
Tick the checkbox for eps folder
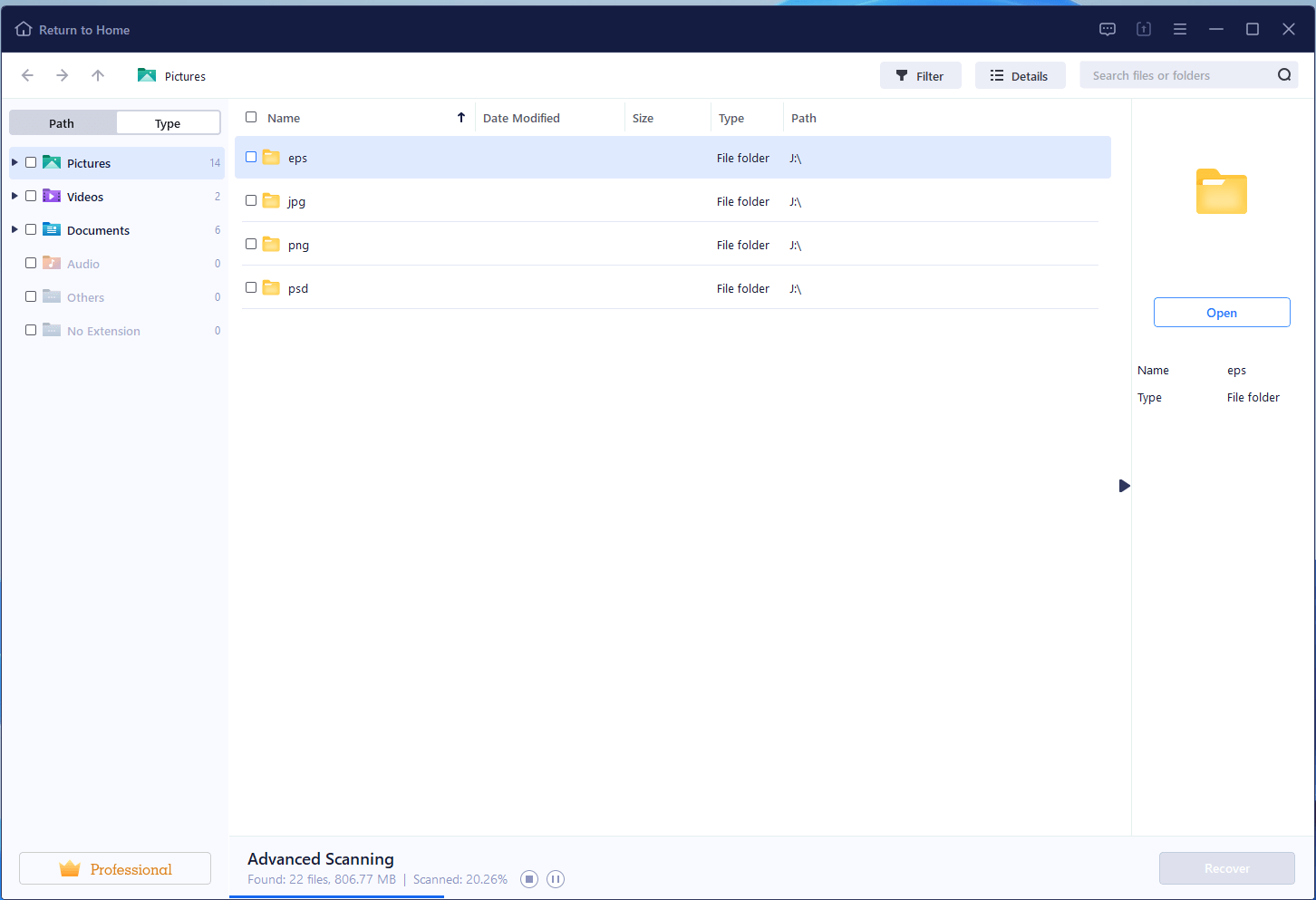click(x=251, y=157)
